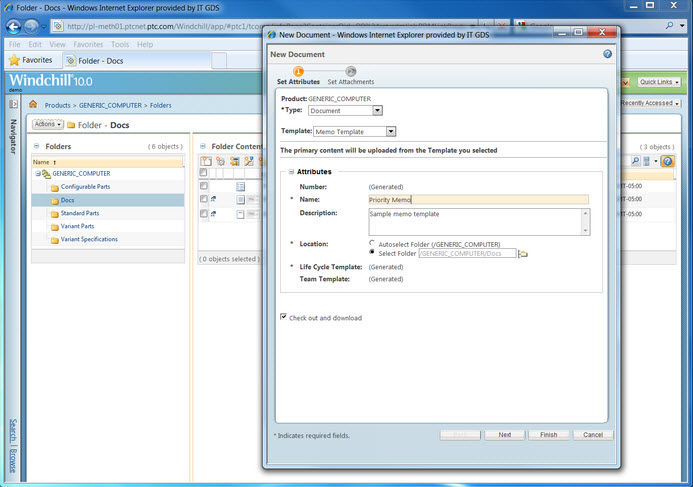The height and width of the screenshot is (487, 693).
Task: Switch to the Folder - Docs browser tab
Action: click(137, 61)
